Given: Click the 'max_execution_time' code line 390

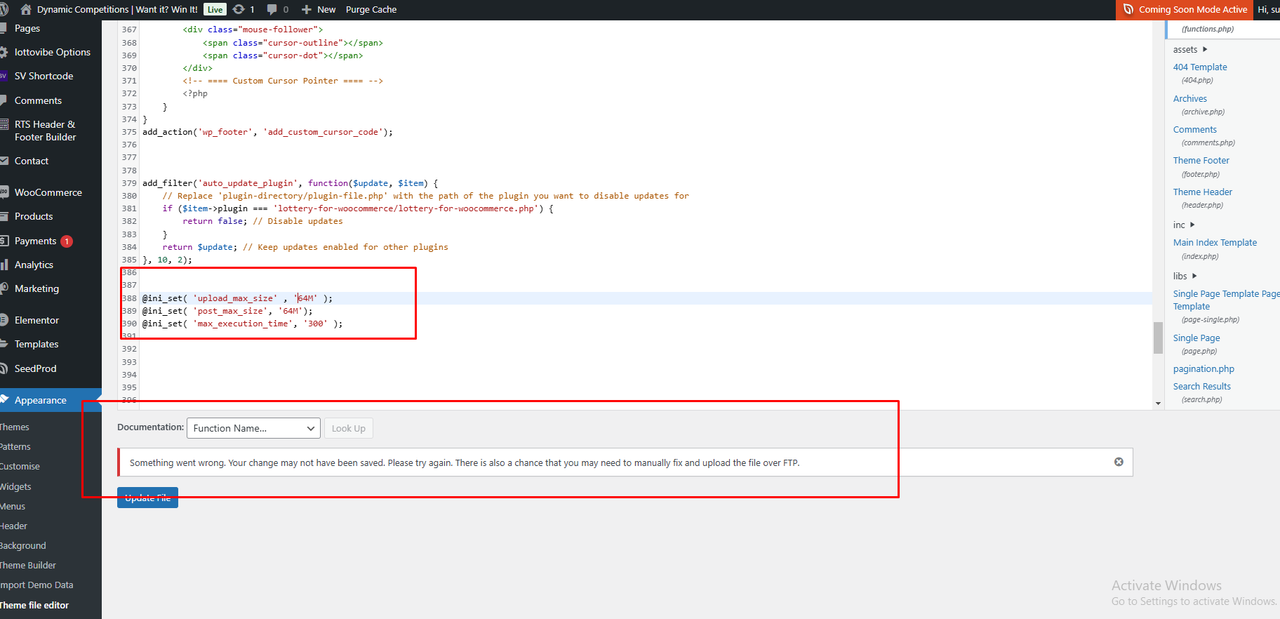Looking at the screenshot, I should coord(243,324).
